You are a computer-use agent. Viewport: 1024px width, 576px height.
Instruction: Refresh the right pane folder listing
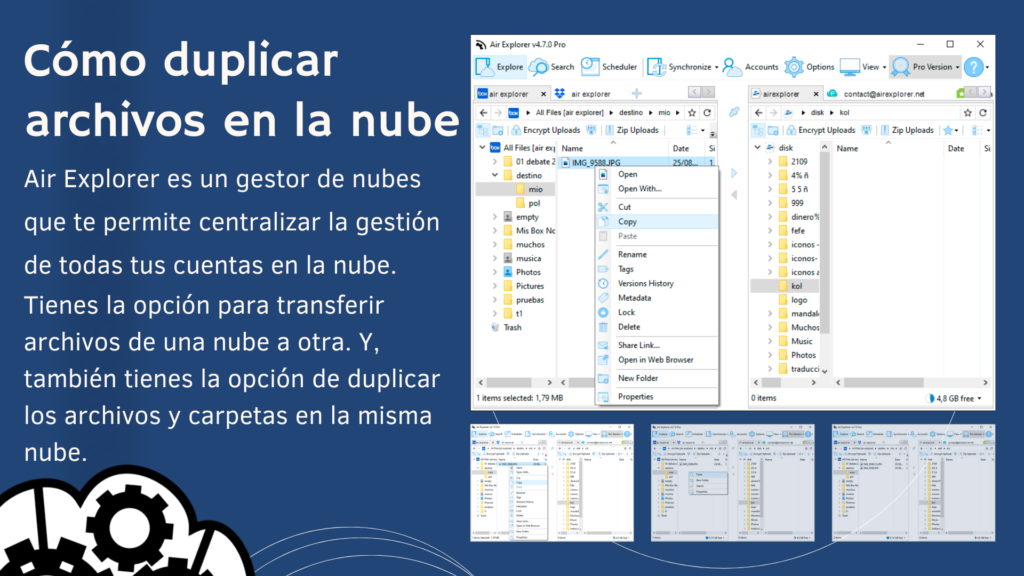click(983, 112)
